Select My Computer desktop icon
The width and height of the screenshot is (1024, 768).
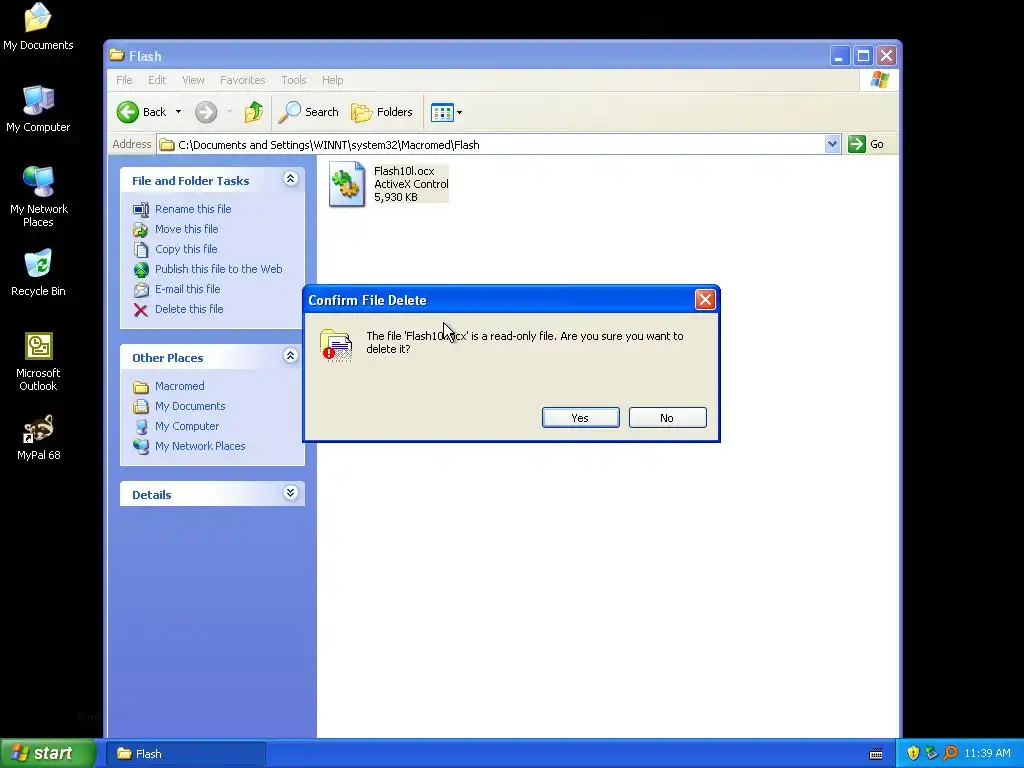point(38,109)
